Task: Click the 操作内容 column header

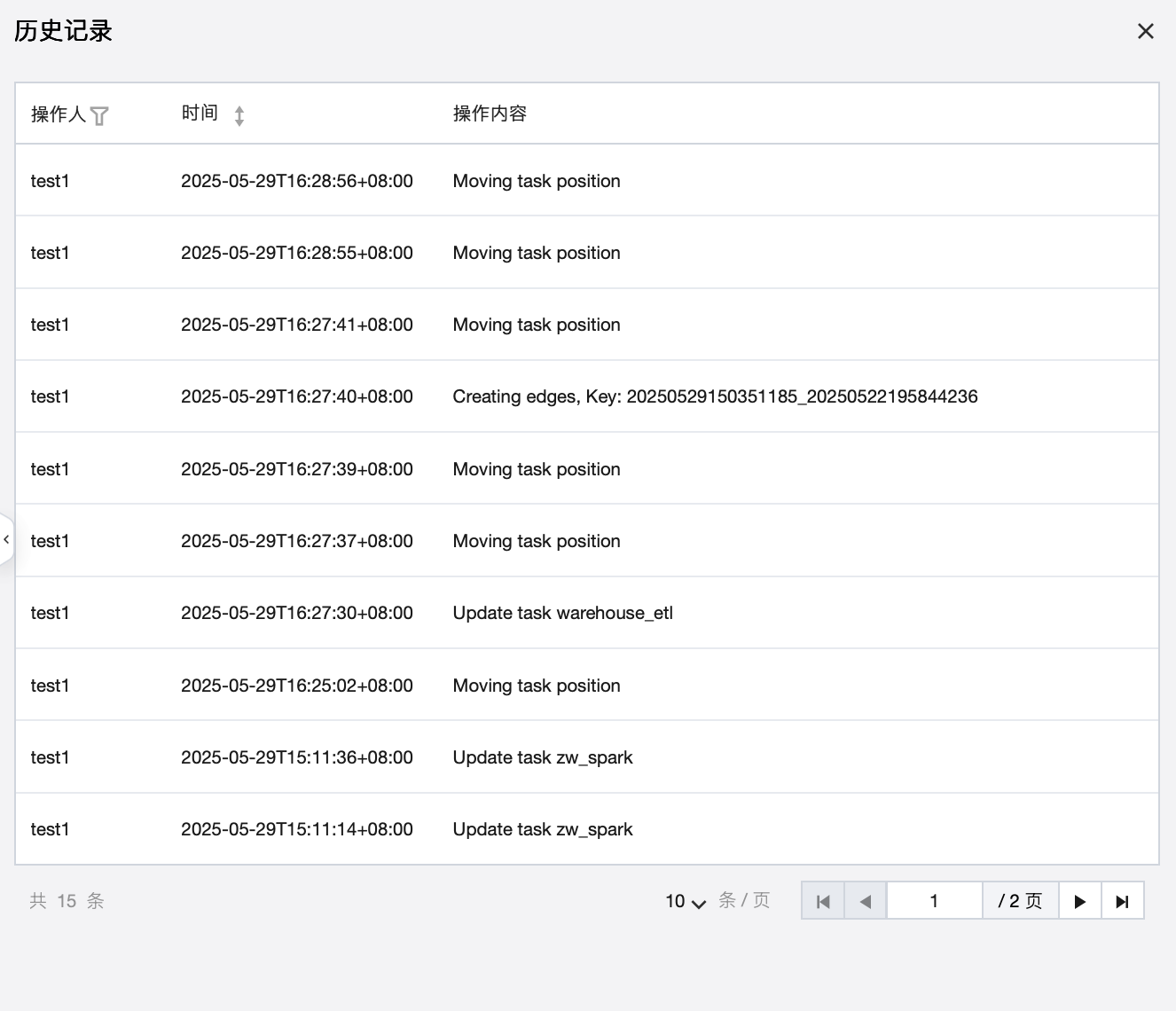Action: tap(490, 114)
